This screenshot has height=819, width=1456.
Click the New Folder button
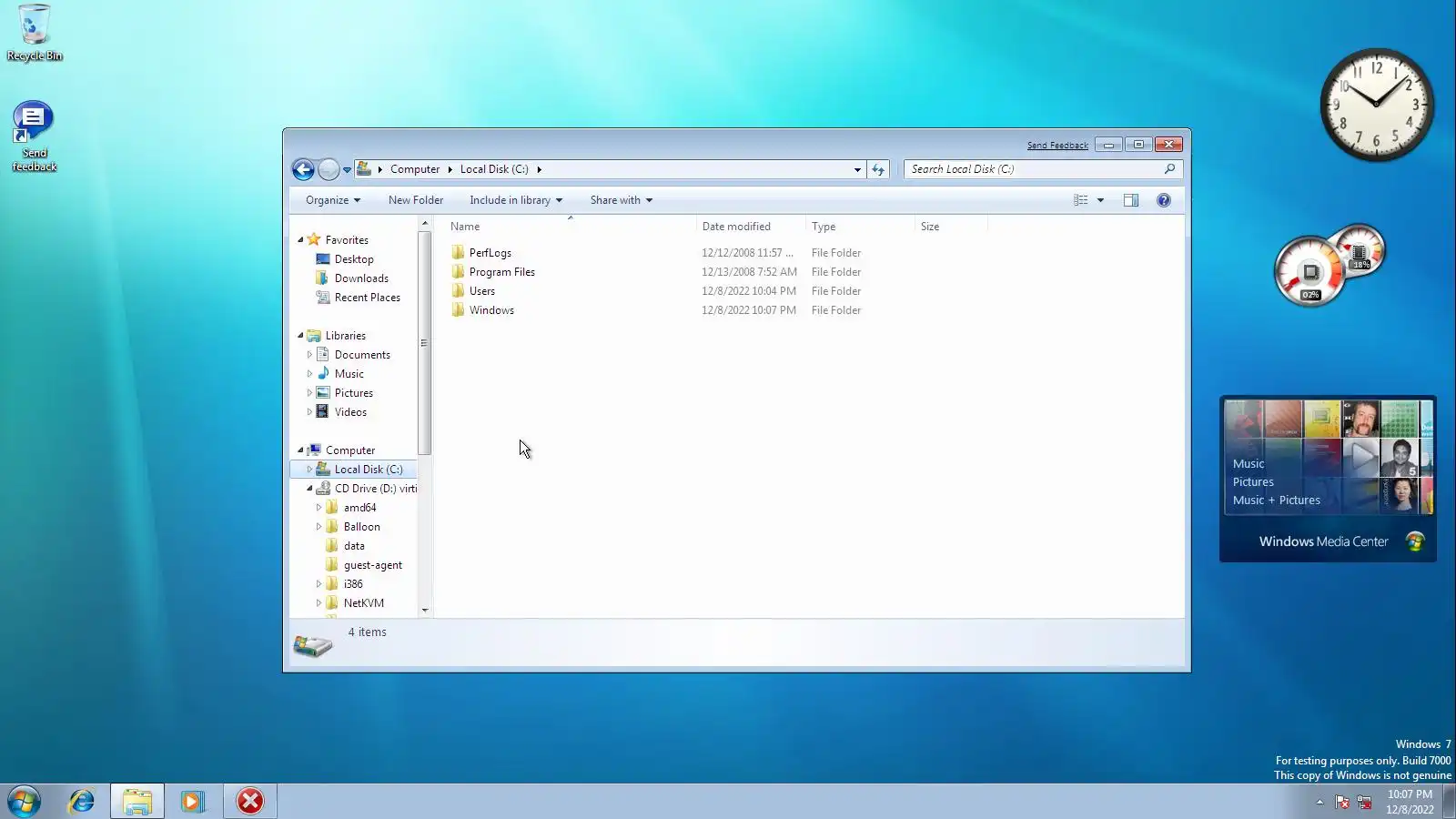[416, 200]
